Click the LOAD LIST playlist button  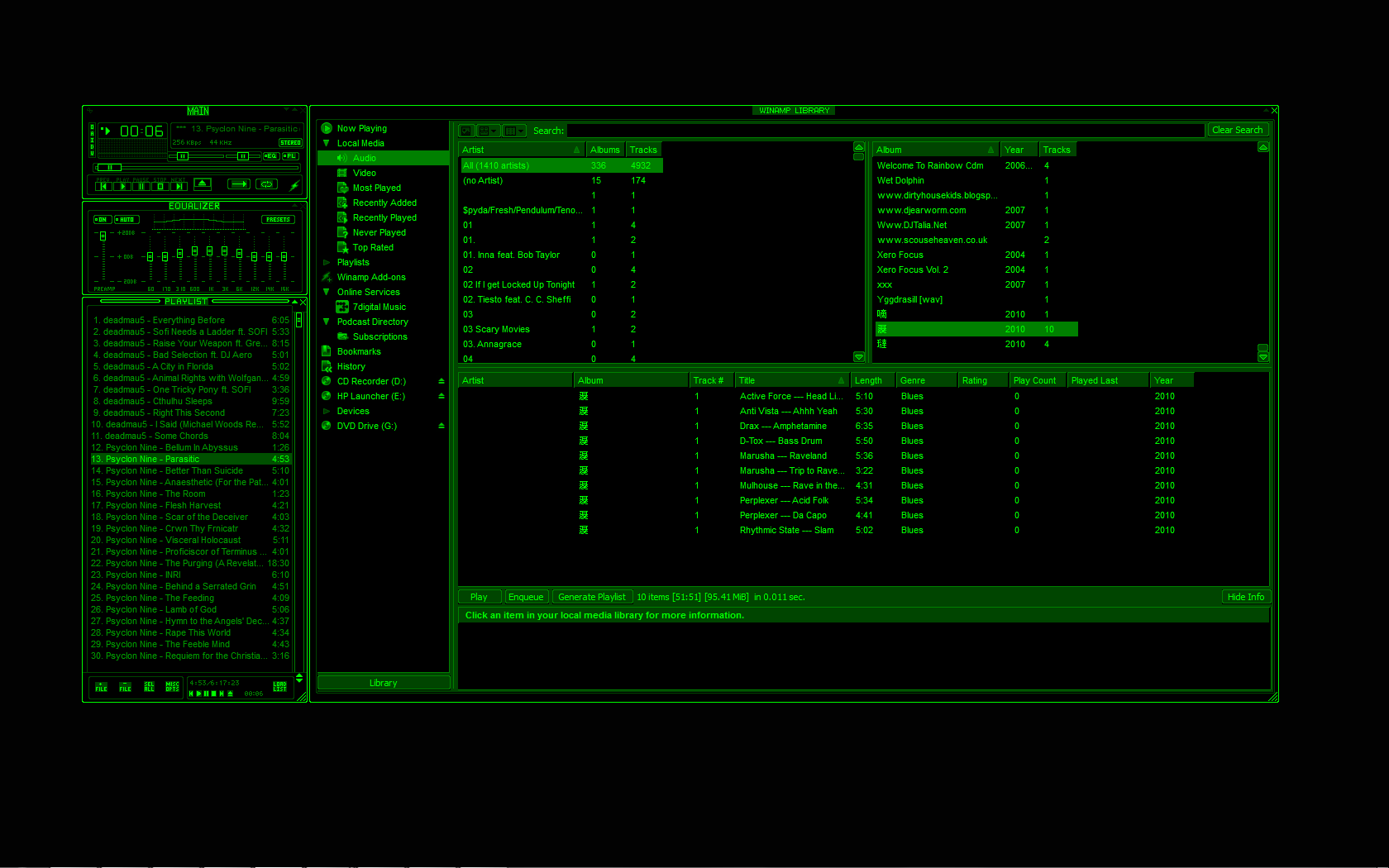tap(280, 687)
